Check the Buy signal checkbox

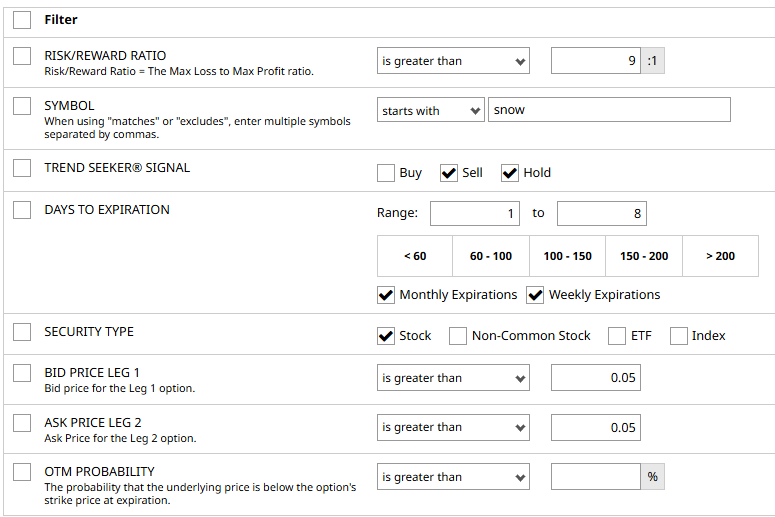[386, 173]
